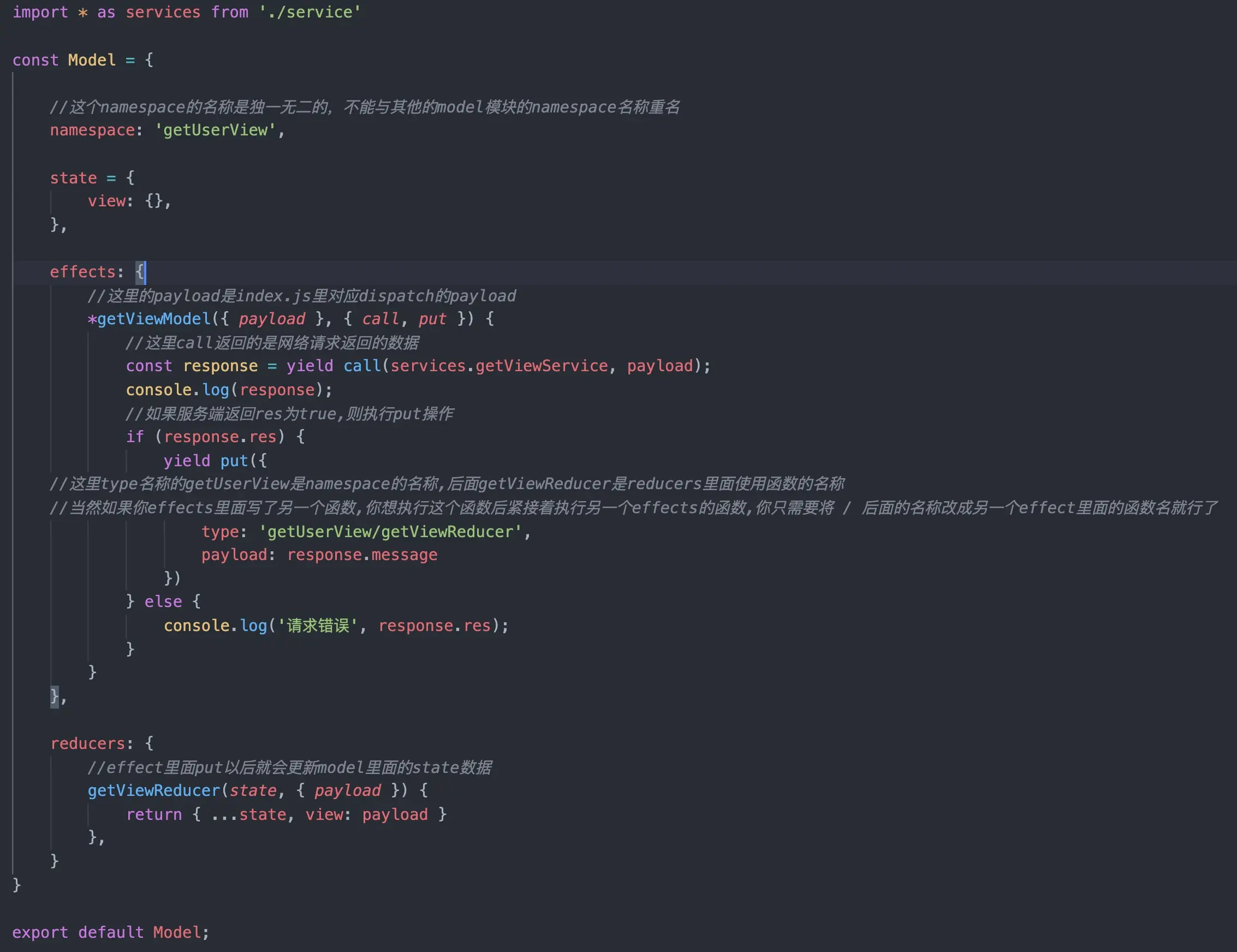Screen dimensions: 1237x952
Task: Click the console.log(response) statement
Action: click(228, 390)
